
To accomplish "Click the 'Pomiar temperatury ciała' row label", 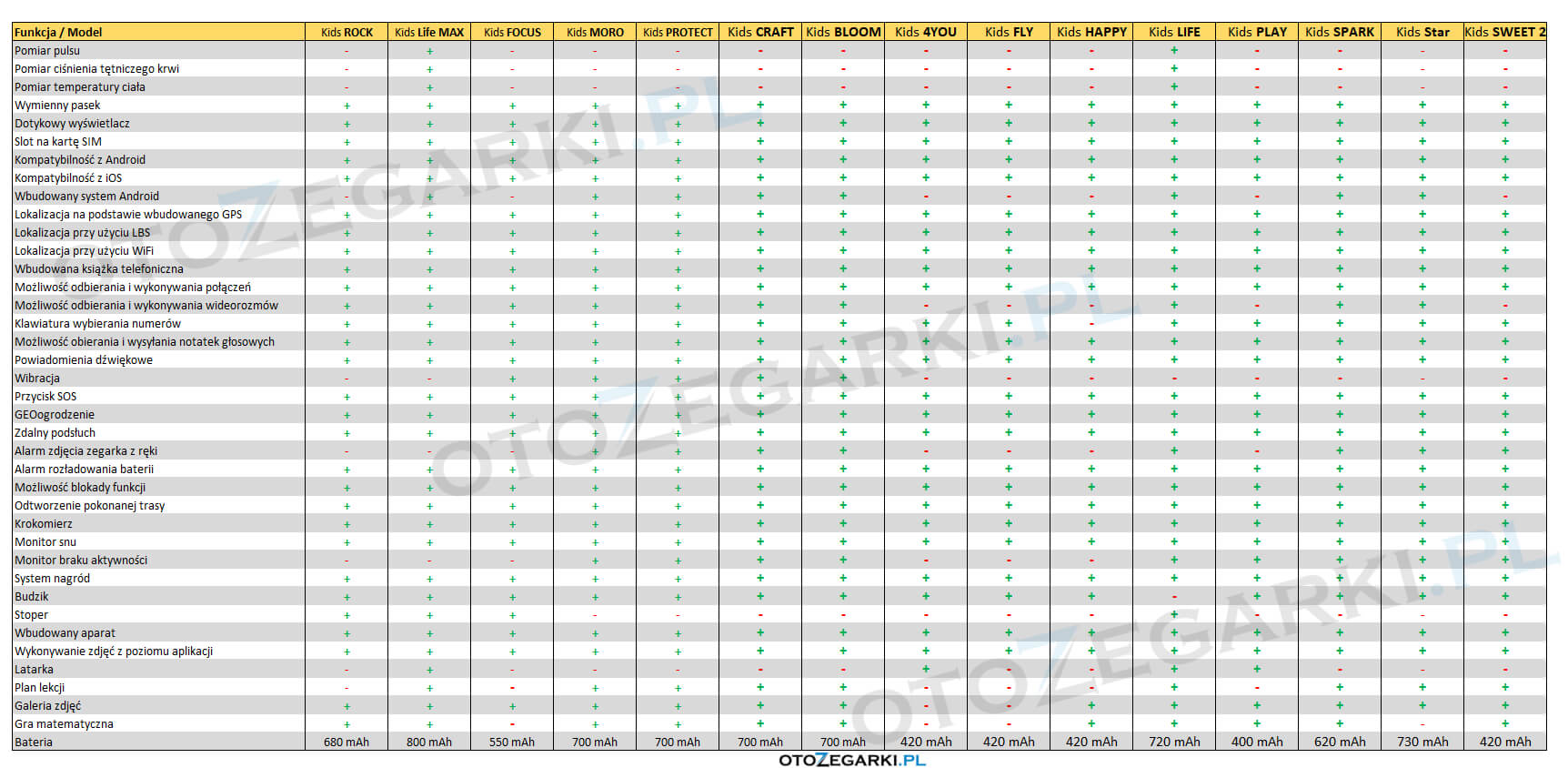I will pos(80,87).
